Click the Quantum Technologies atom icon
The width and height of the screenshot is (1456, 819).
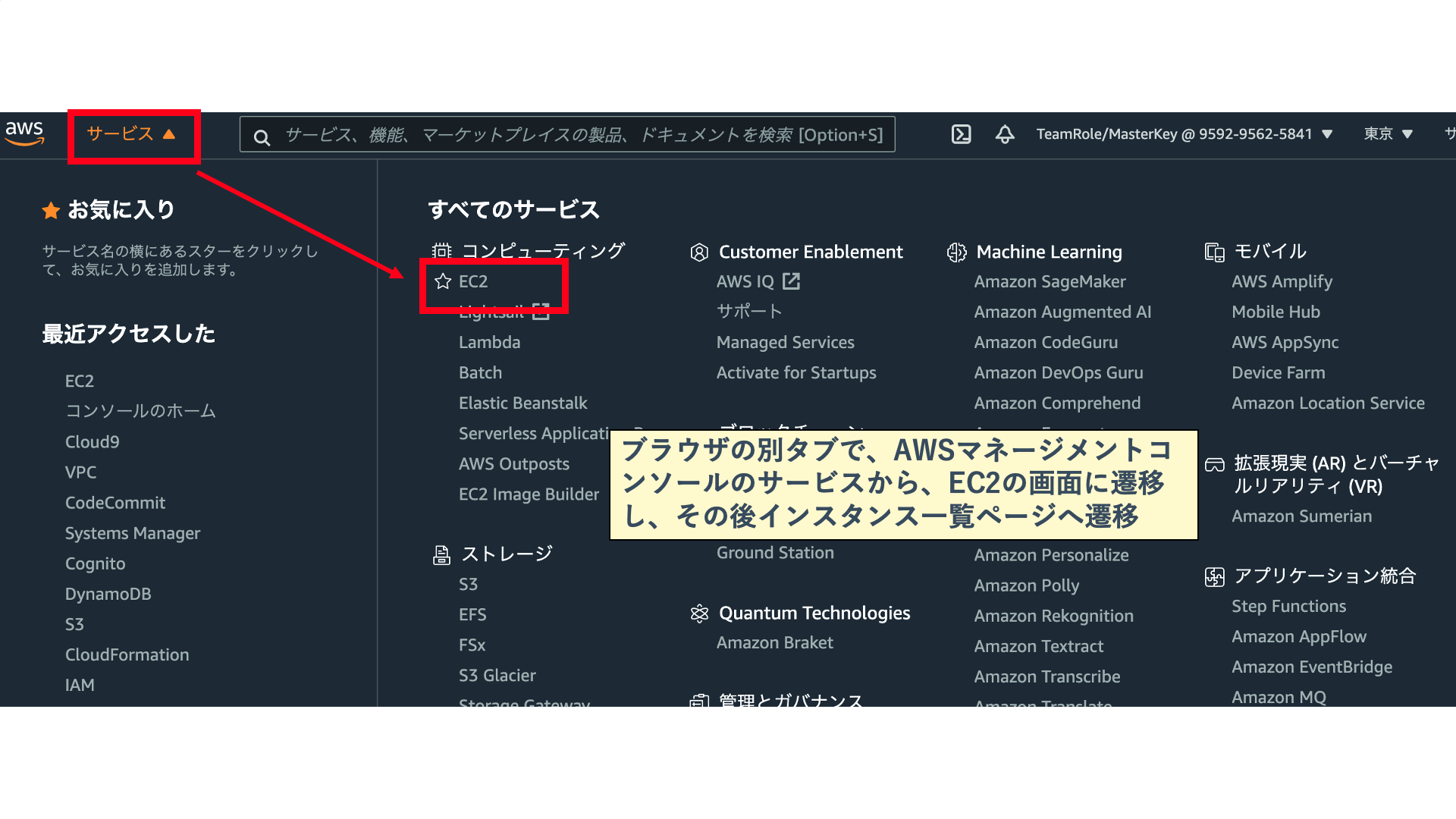point(699,613)
